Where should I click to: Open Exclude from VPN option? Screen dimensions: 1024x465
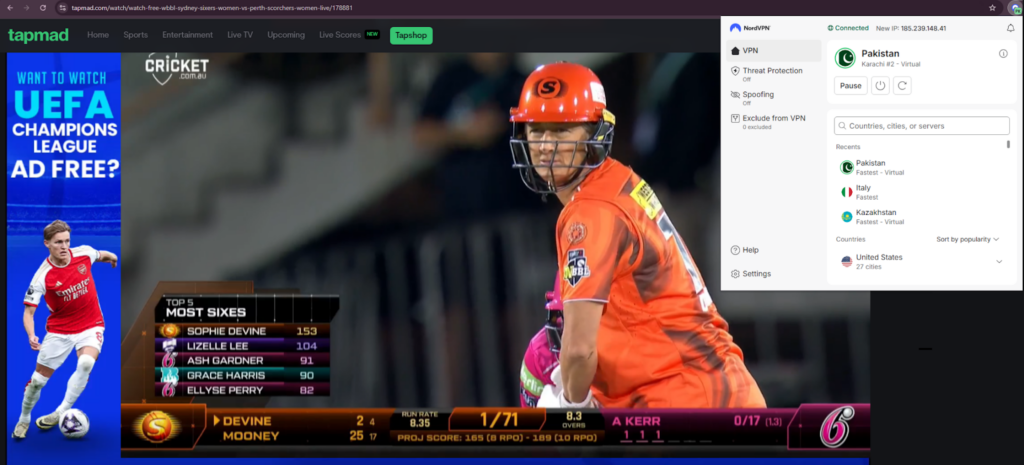(774, 121)
